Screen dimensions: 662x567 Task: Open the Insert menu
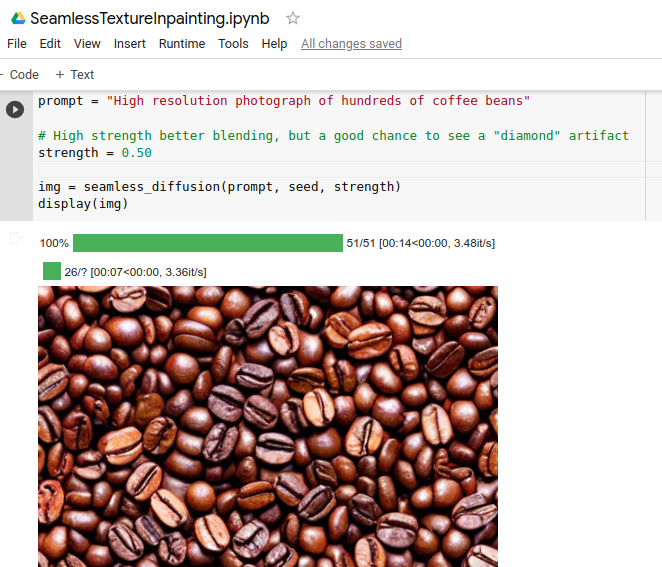[130, 44]
